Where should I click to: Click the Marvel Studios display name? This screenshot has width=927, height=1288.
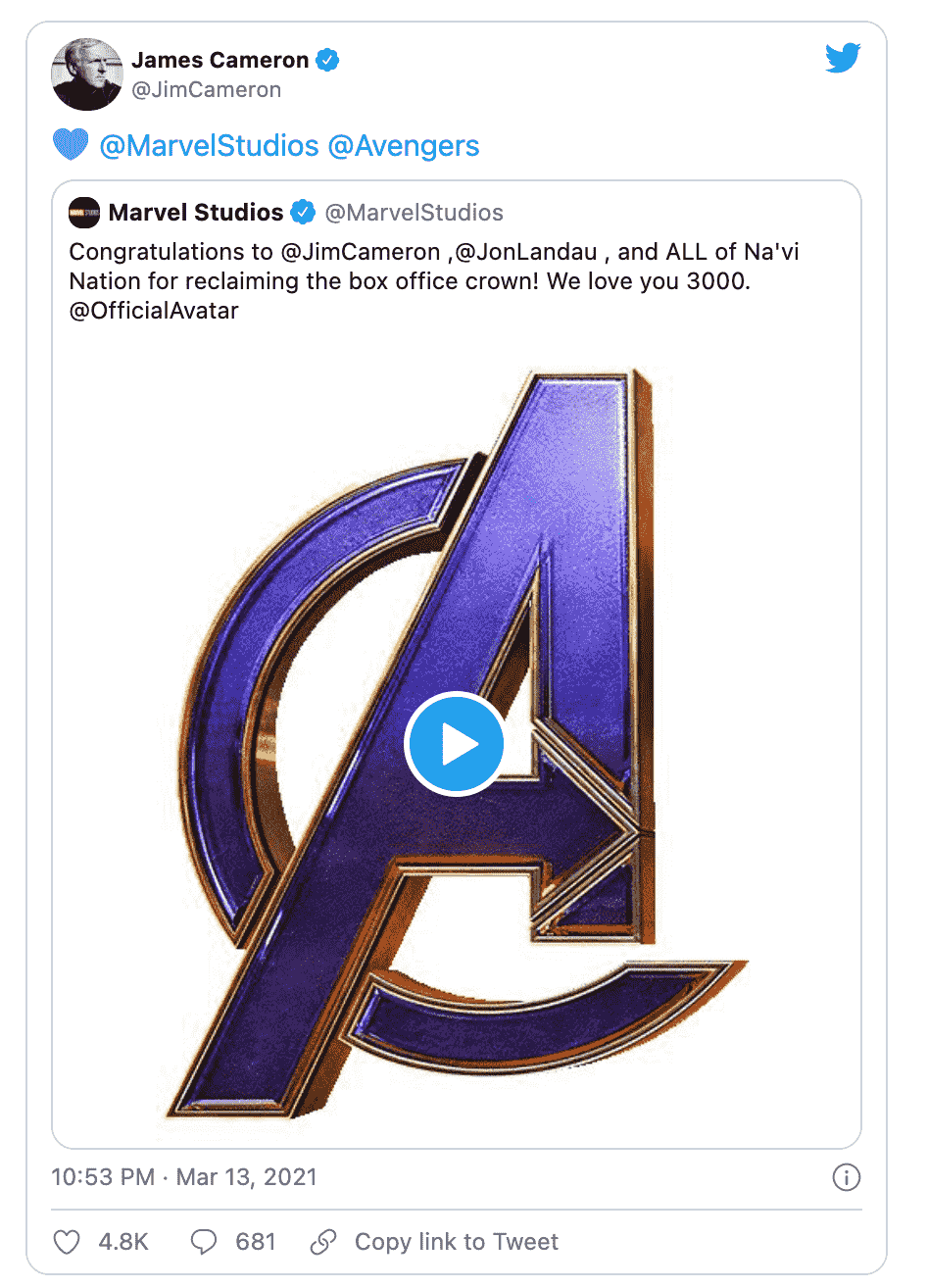click(196, 213)
